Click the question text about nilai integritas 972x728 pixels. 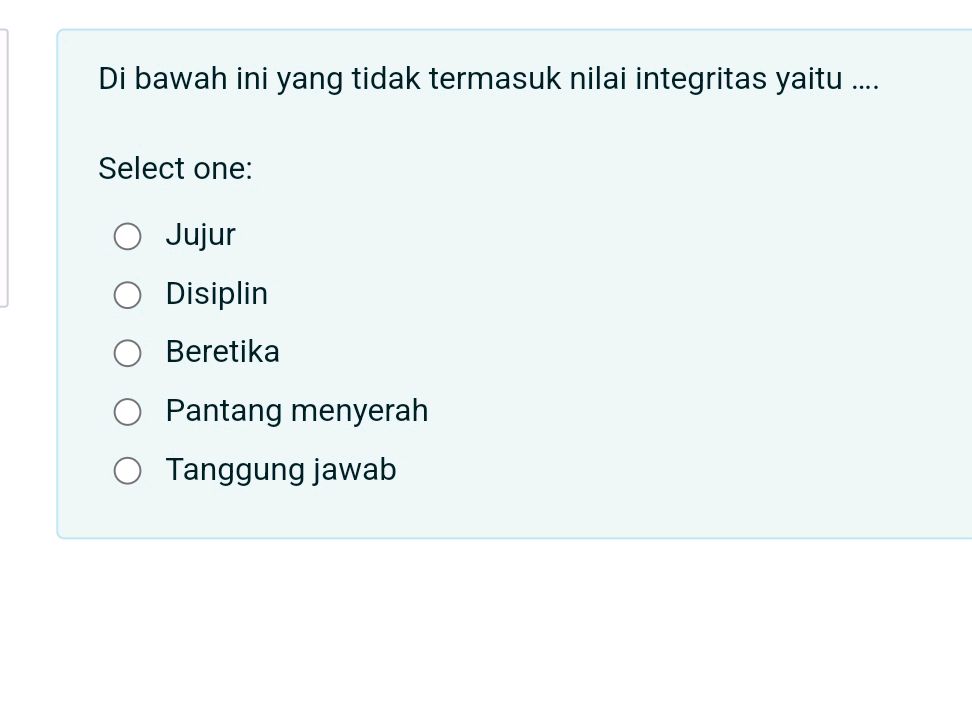point(489,78)
